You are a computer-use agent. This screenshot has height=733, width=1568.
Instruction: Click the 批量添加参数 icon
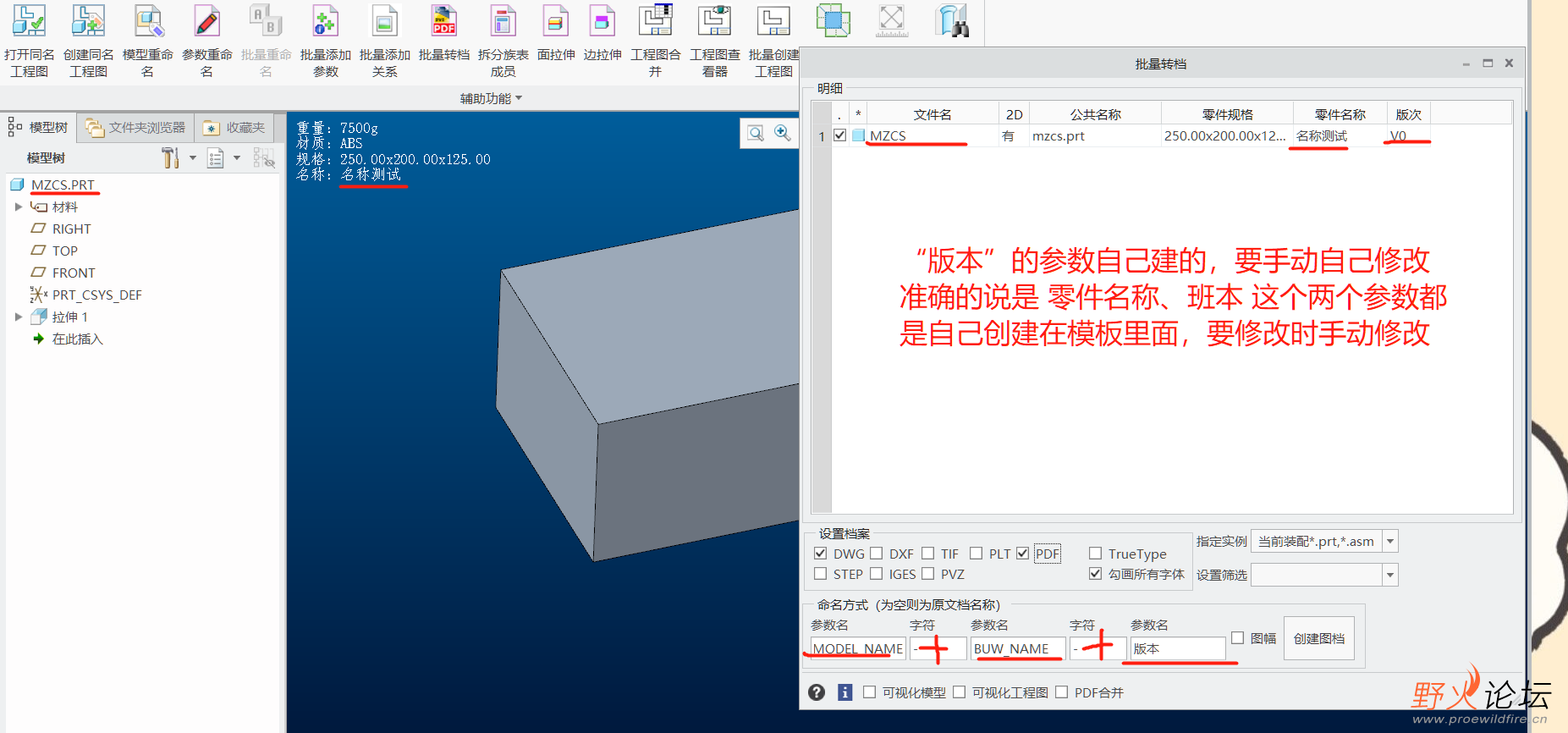click(x=325, y=20)
